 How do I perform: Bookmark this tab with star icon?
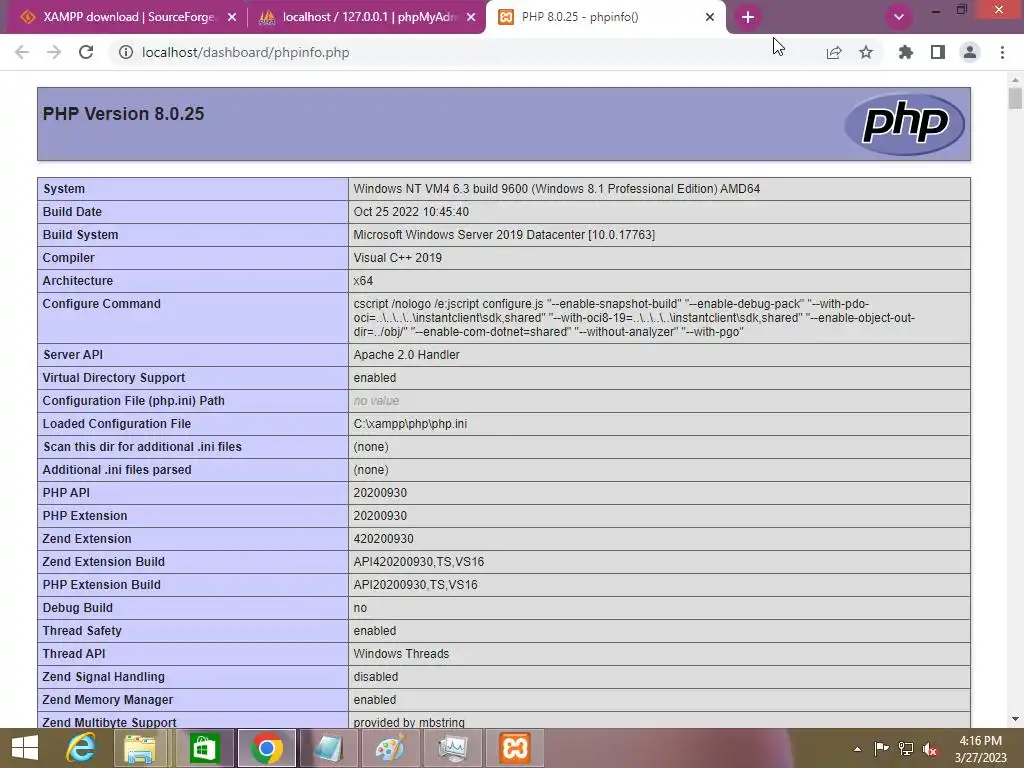pos(866,52)
